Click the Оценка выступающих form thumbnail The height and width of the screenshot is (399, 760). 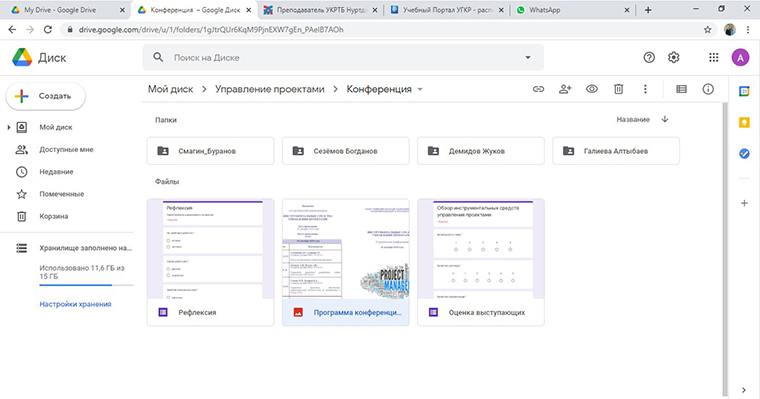481,249
